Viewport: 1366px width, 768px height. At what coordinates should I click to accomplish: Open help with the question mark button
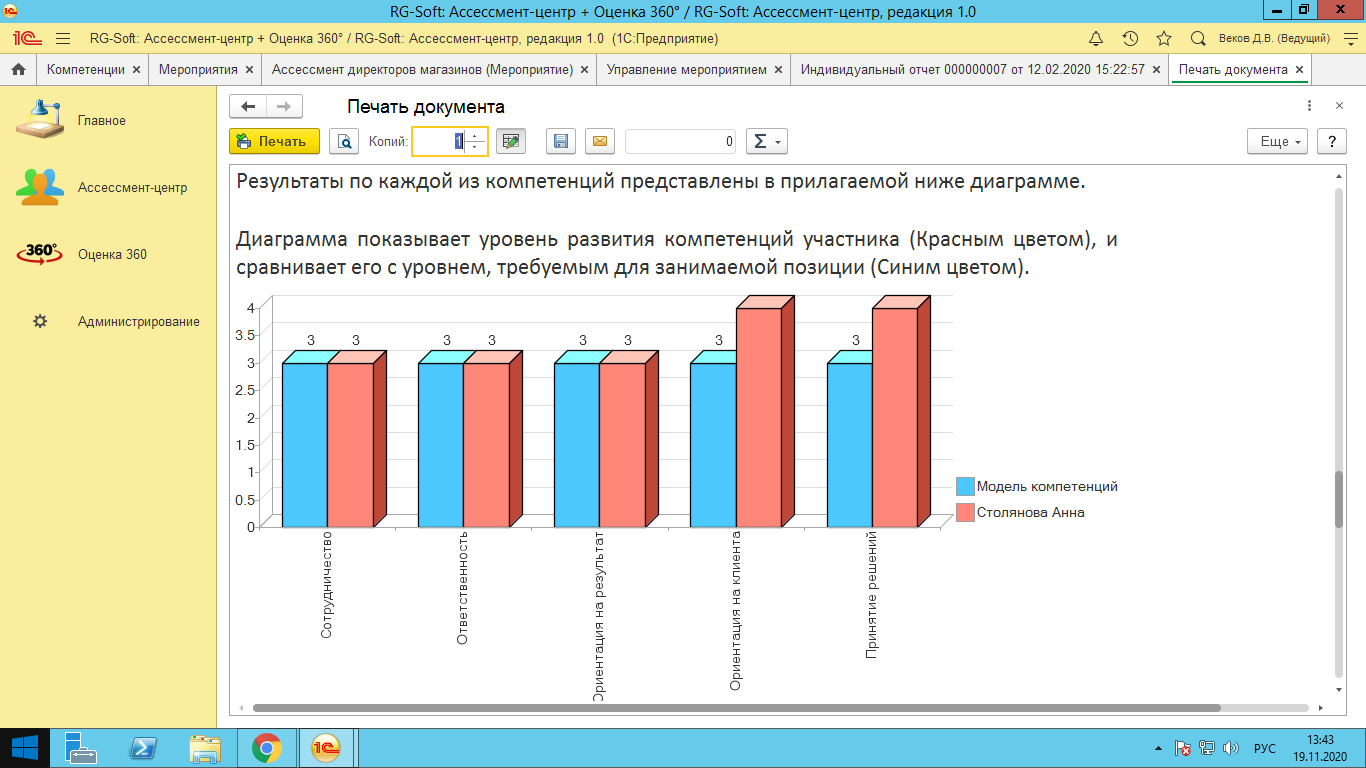click(1331, 141)
